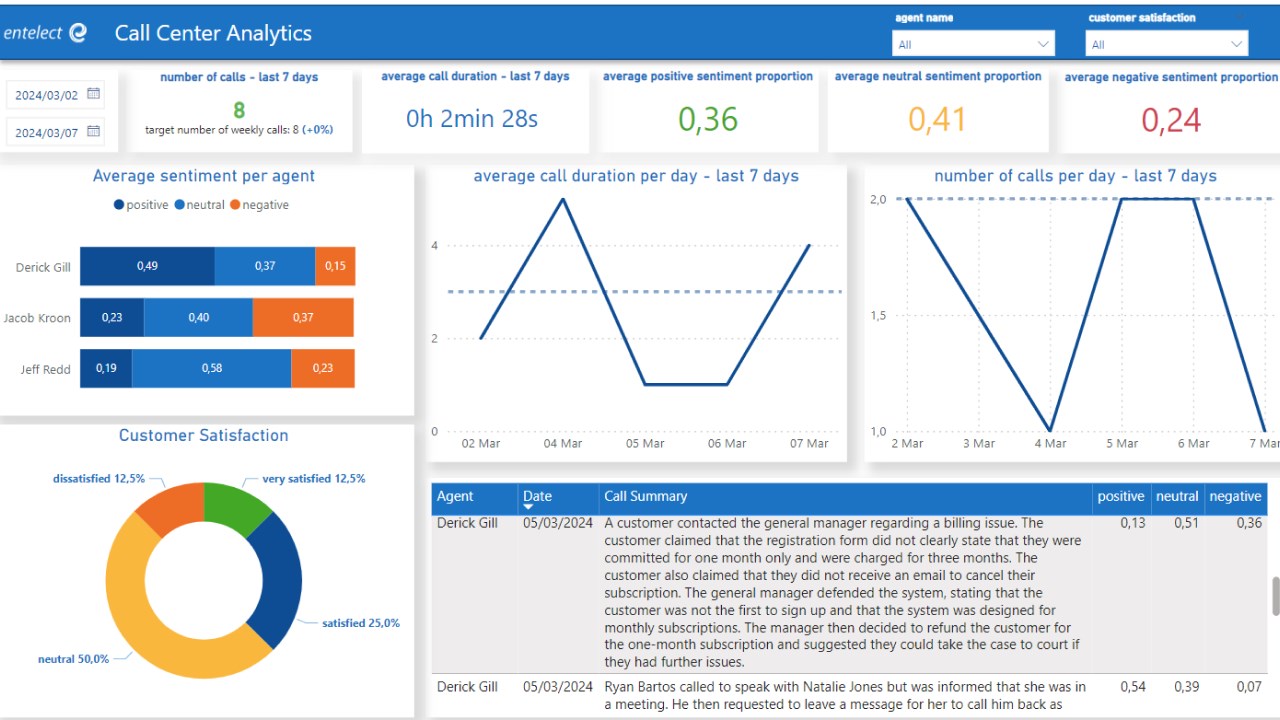Click the 0,07 negative score in second row
Viewport: 1280px width, 720px height.
(x=1249, y=687)
